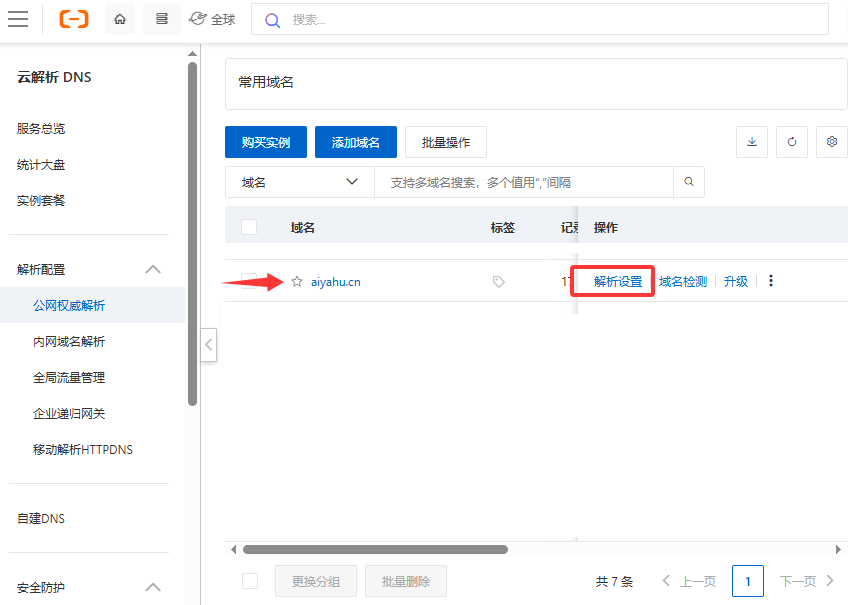Collapse the 解析配置 sidebar section

[153, 269]
